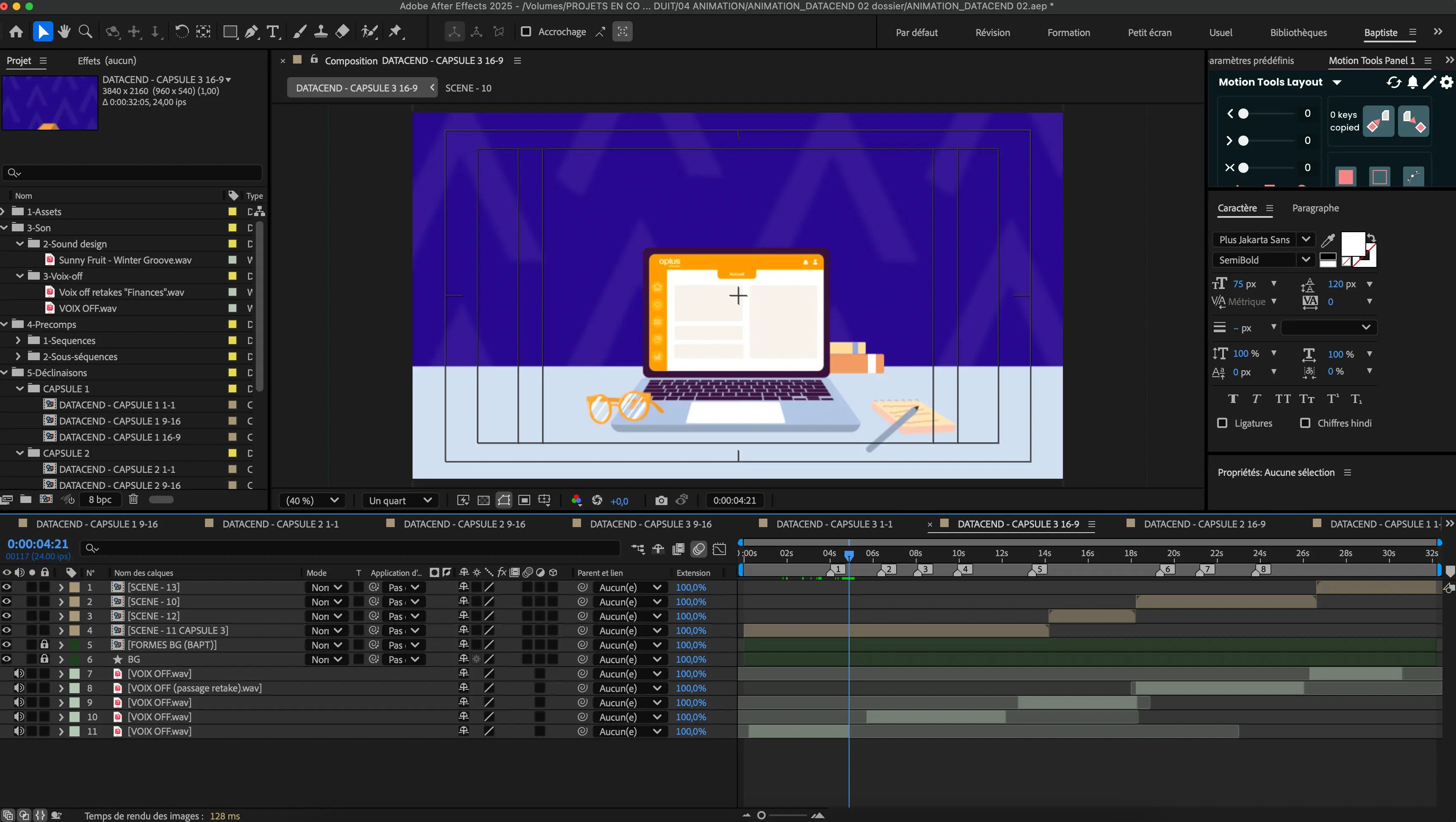Unlock the FORMES BG (BAPT) layer

click(44, 644)
